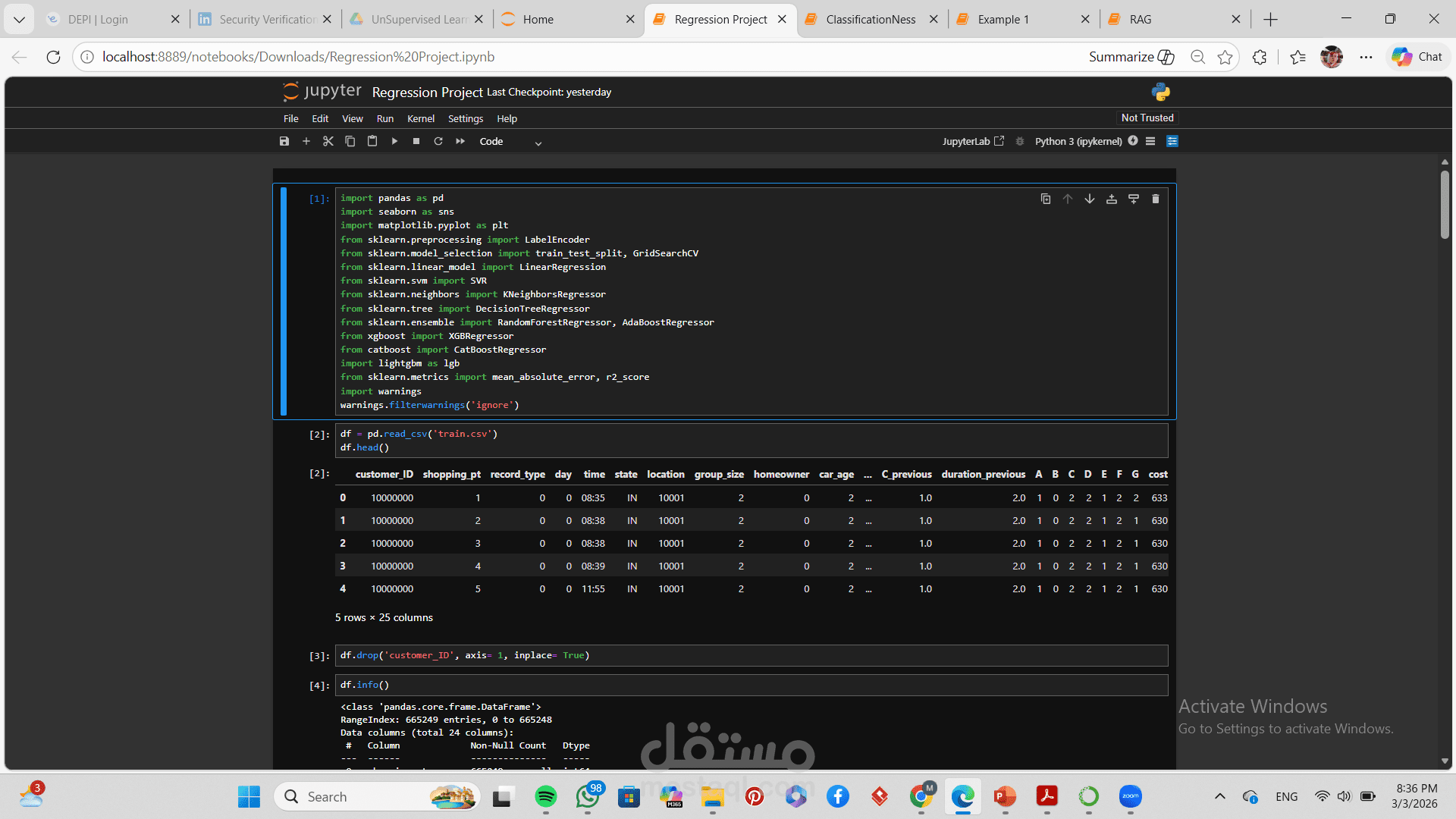Run the selected cell with play icon

coord(394,141)
